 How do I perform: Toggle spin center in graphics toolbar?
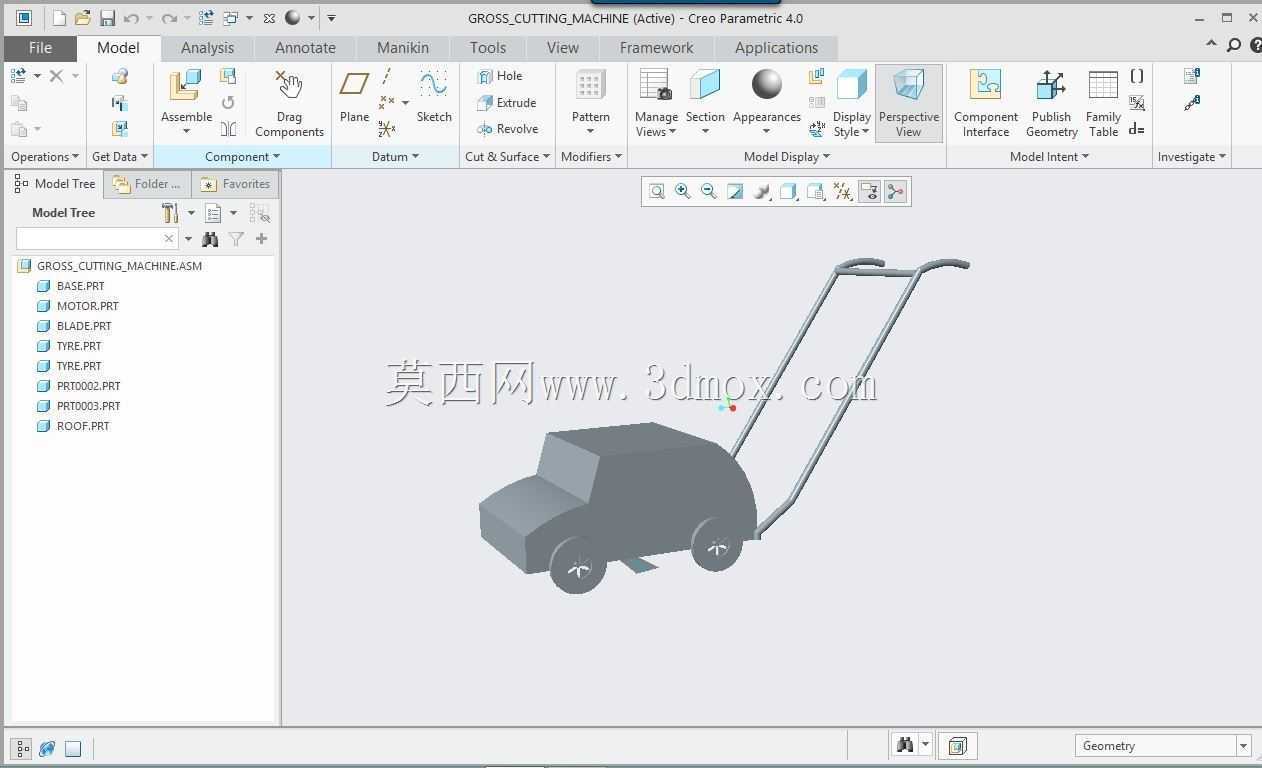895,191
